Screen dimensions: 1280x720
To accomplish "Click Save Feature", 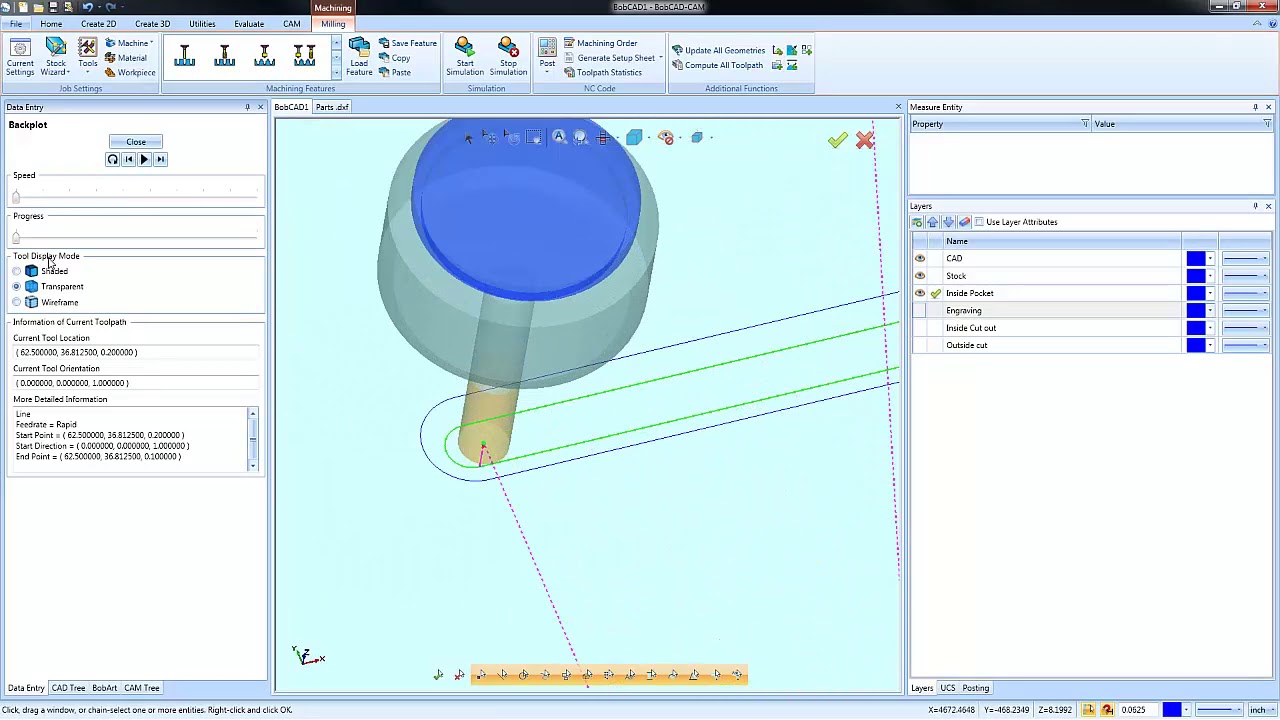I will 407,43.
